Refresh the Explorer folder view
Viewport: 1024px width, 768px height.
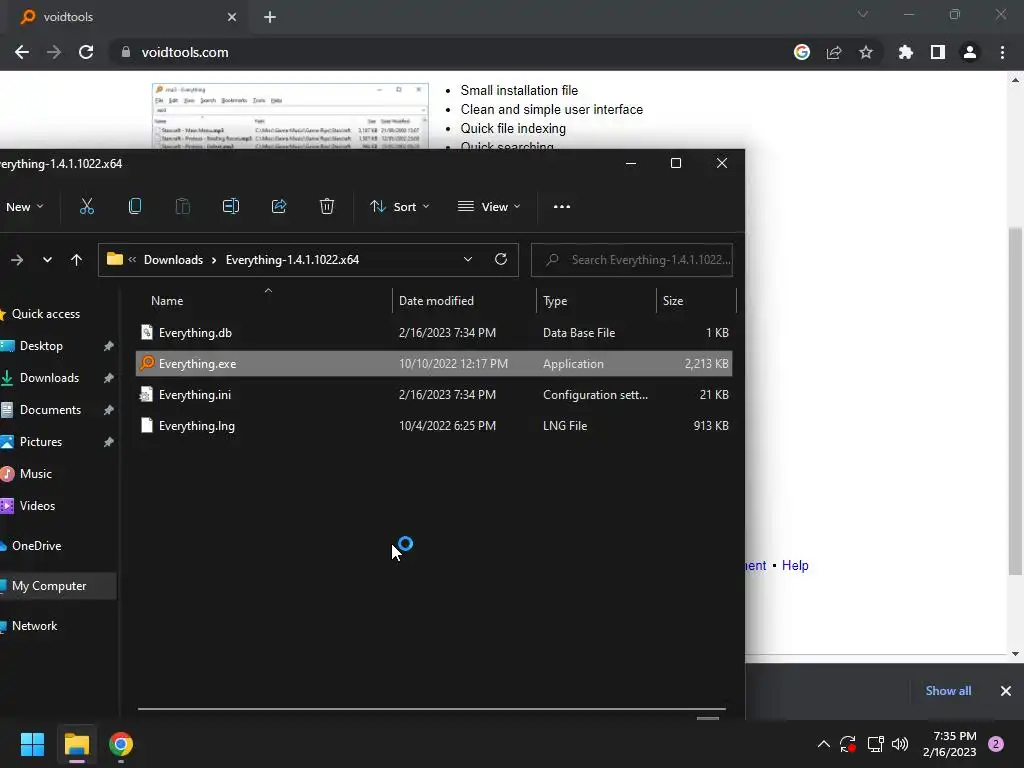pos(501,259)
